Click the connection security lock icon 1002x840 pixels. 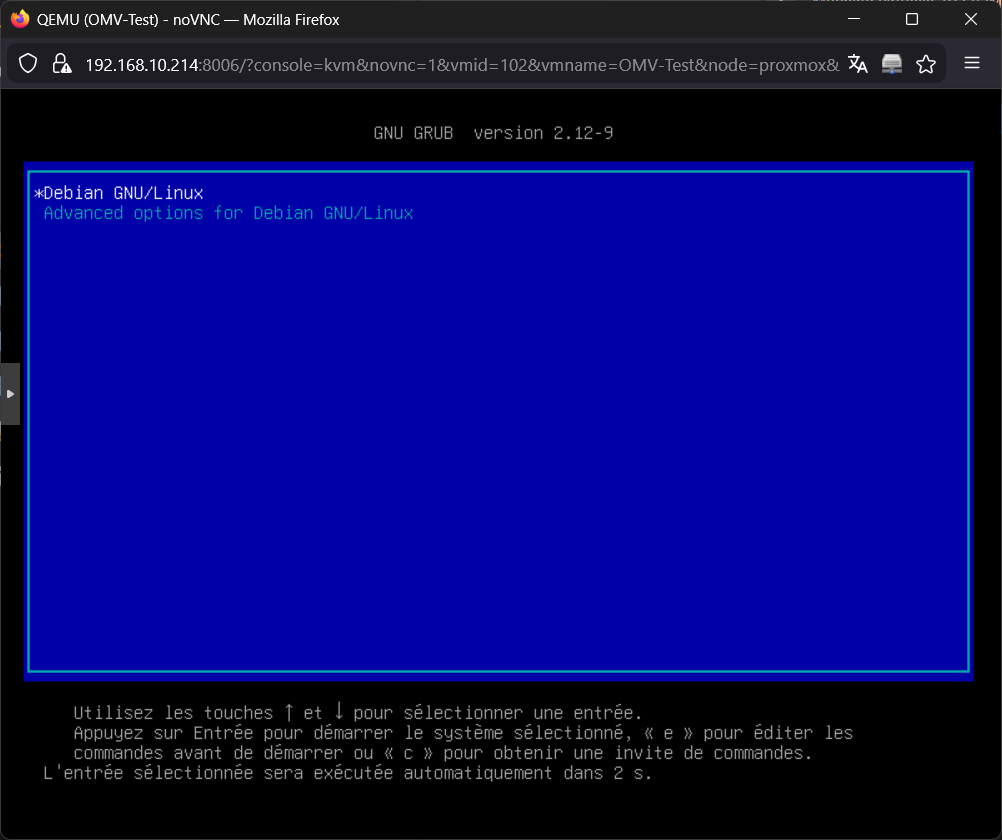pyautogui.click(x=62, y=64)
